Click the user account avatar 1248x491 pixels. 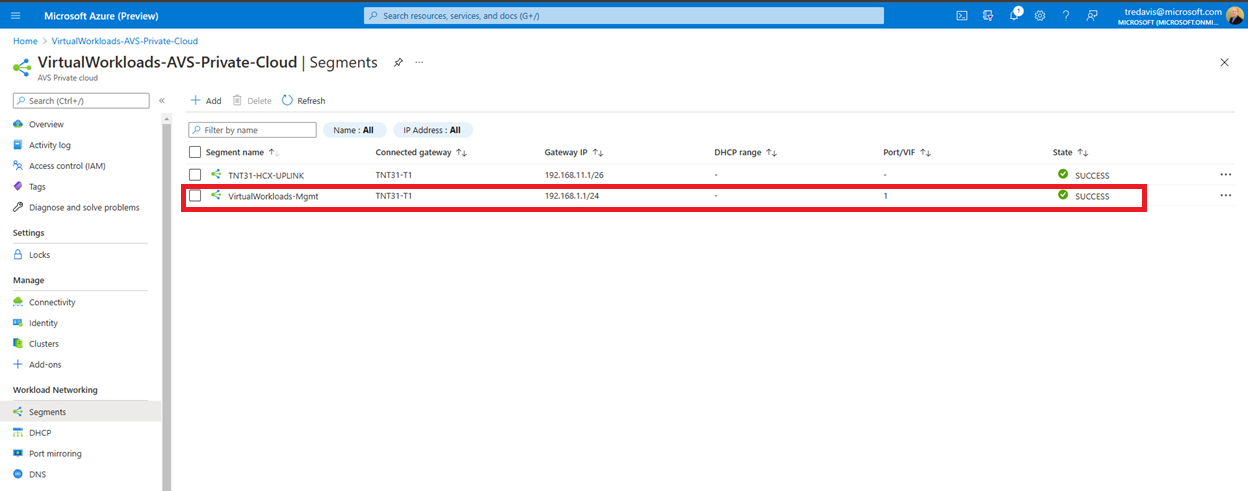[x=1235, y=15]
